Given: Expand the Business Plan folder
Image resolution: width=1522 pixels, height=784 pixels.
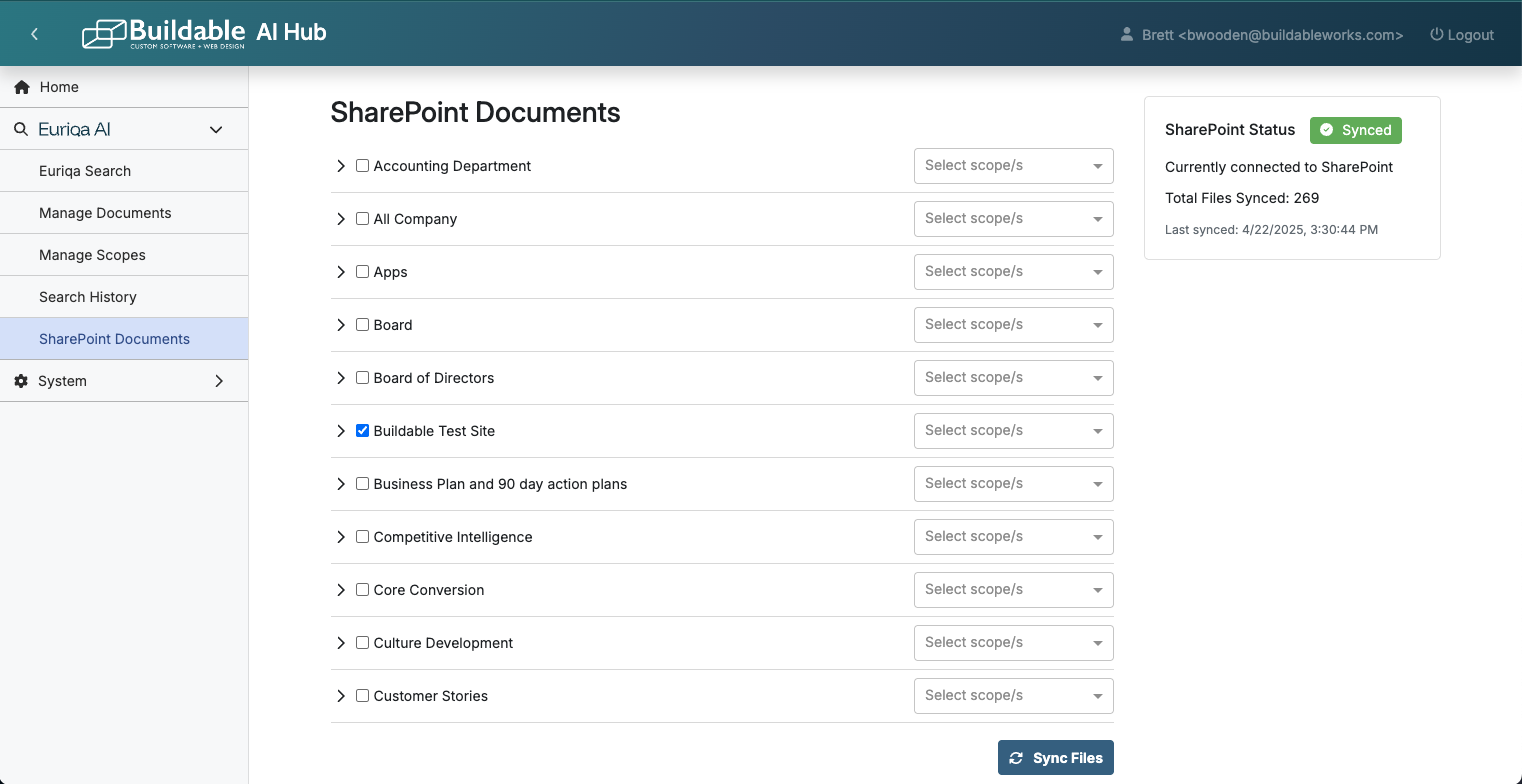Looking at the screenshot, I should pos(341,484).
